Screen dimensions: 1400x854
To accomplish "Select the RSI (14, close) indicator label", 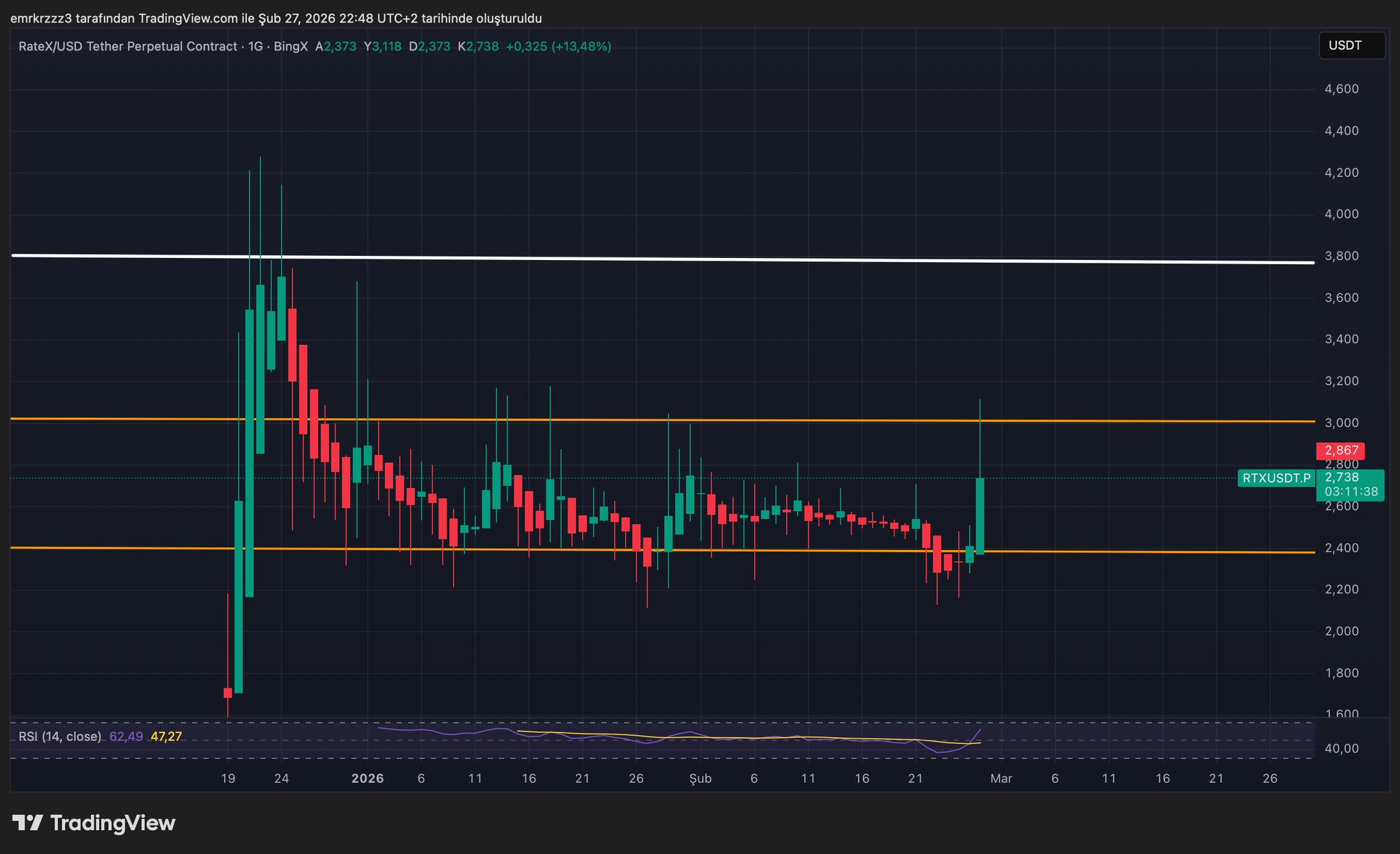I will coord(60,736).
